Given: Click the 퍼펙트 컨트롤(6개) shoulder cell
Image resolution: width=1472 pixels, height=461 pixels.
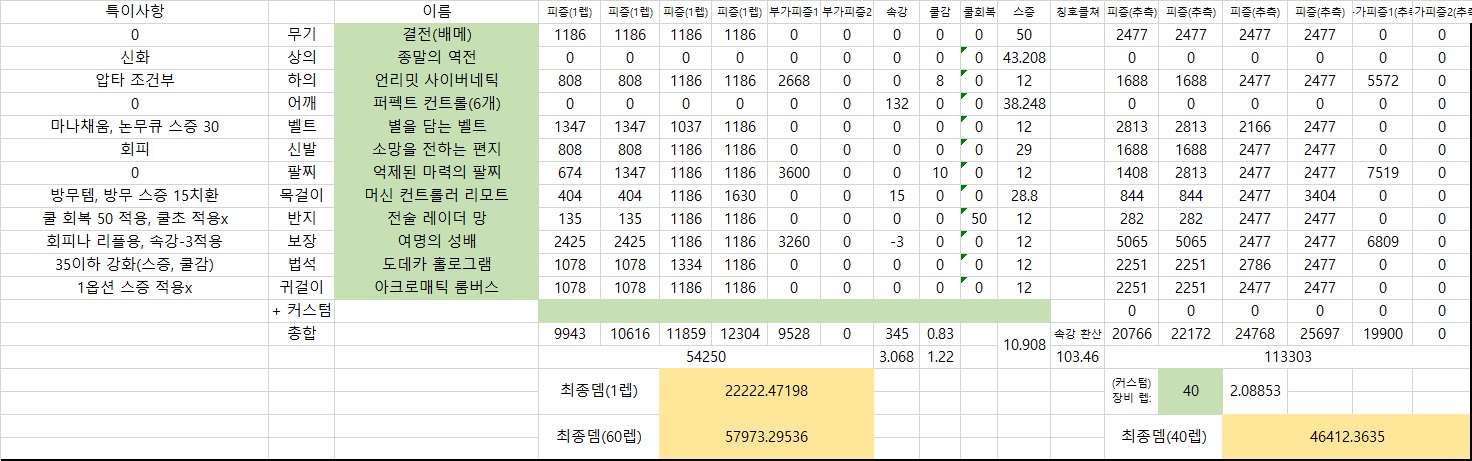Looking at the screenshot, I should [x=436, y=103].
